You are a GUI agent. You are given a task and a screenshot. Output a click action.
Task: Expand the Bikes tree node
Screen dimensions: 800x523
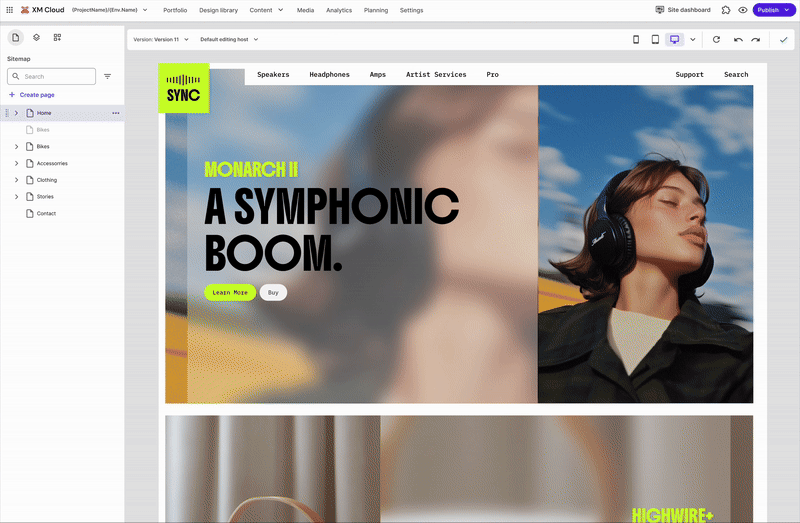click(x=16, y=146)
